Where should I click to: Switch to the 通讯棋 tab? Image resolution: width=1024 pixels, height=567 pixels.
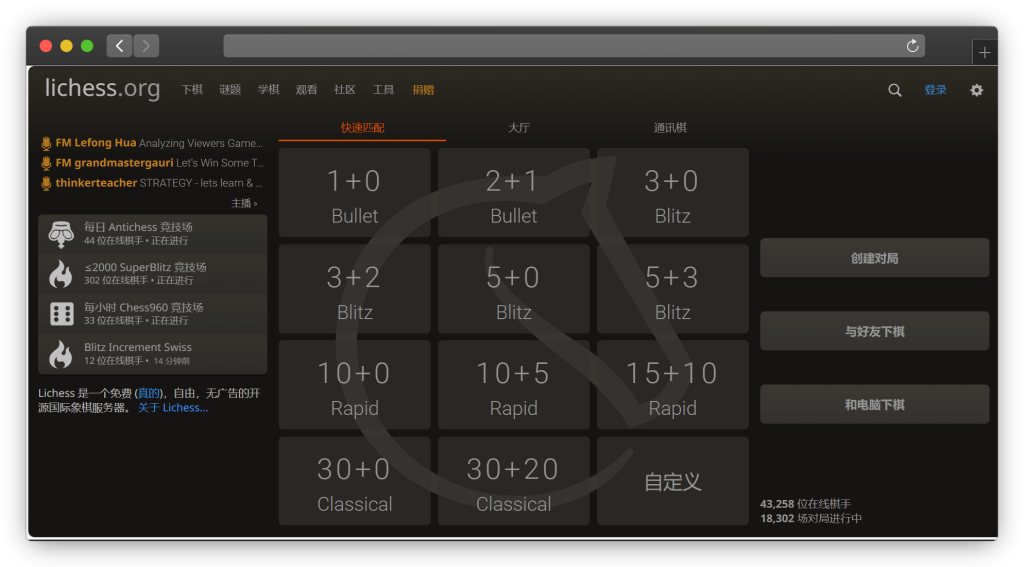tap(670, 128)
